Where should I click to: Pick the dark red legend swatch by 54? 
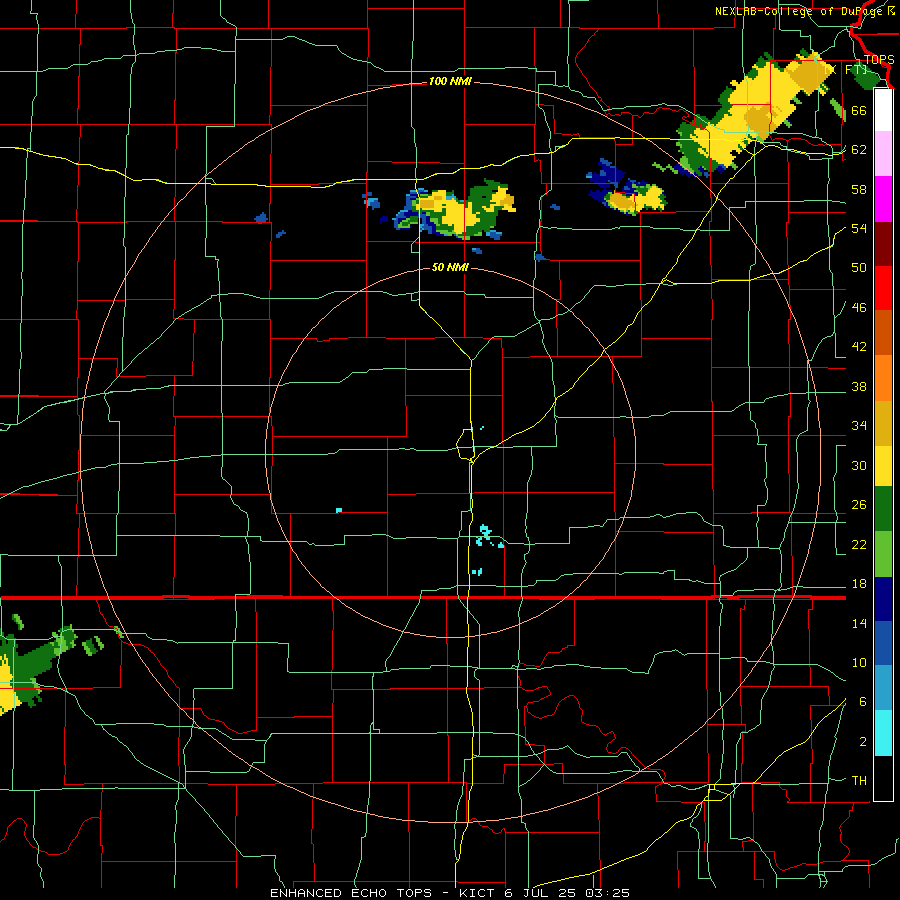point(883,244)
